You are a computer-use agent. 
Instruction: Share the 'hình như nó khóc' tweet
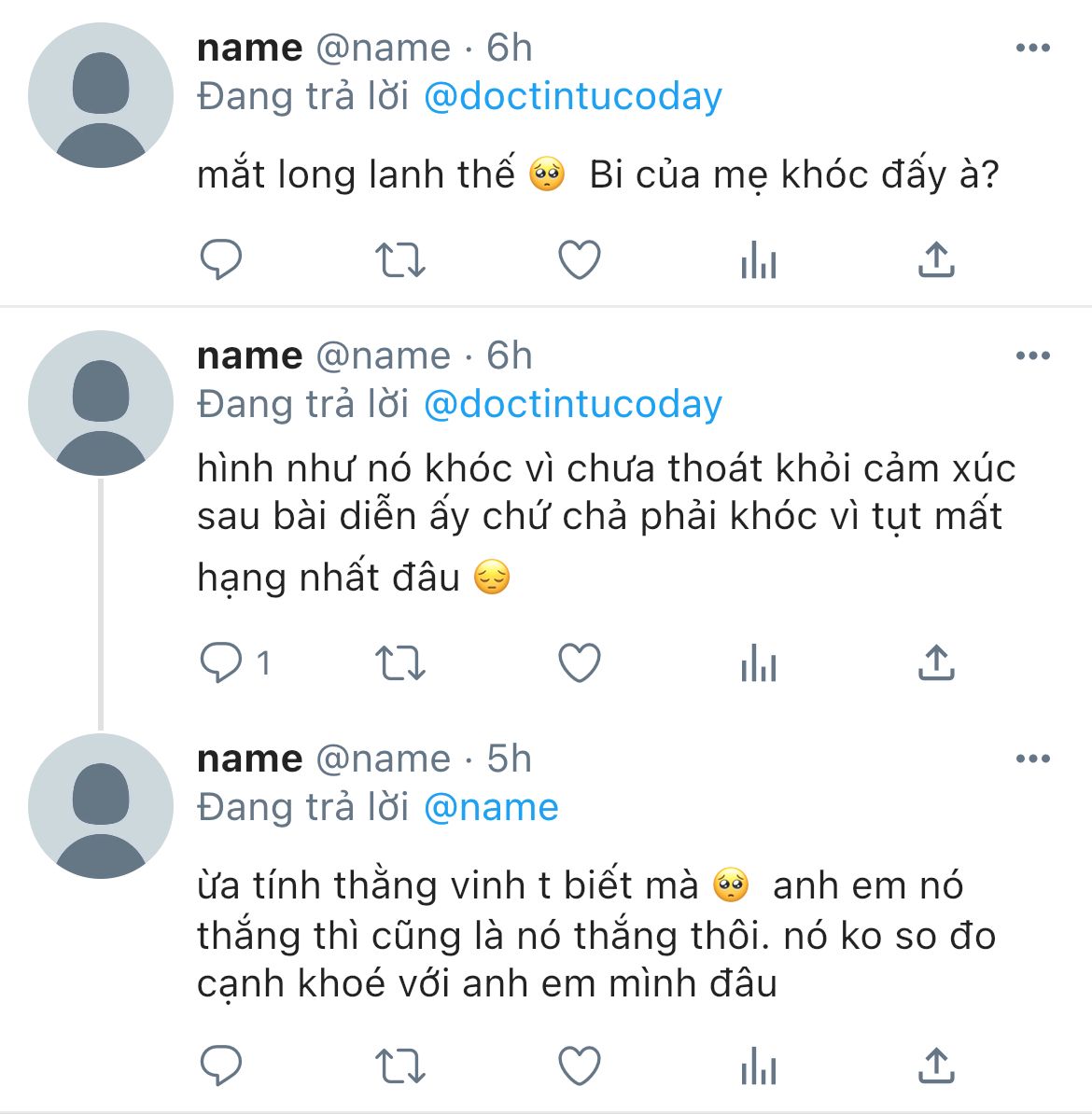(x=936, y=663)
